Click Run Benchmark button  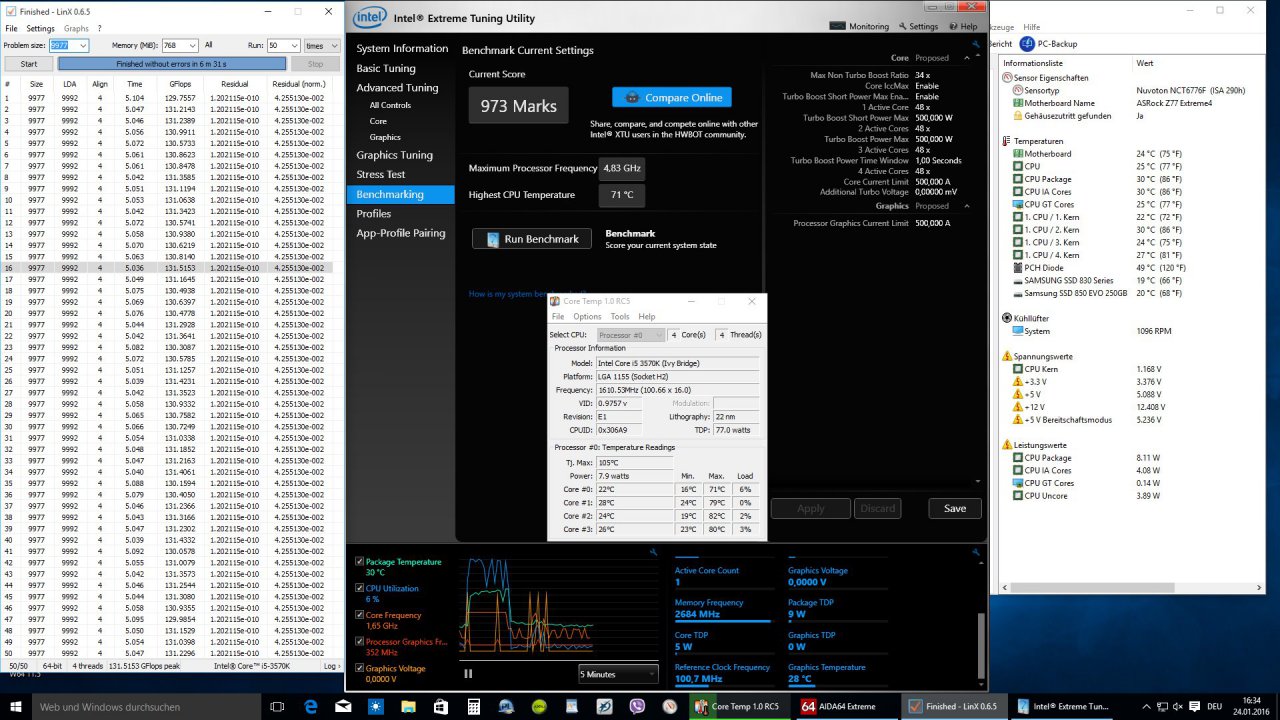pyautogui.click(x=531, y=239)
